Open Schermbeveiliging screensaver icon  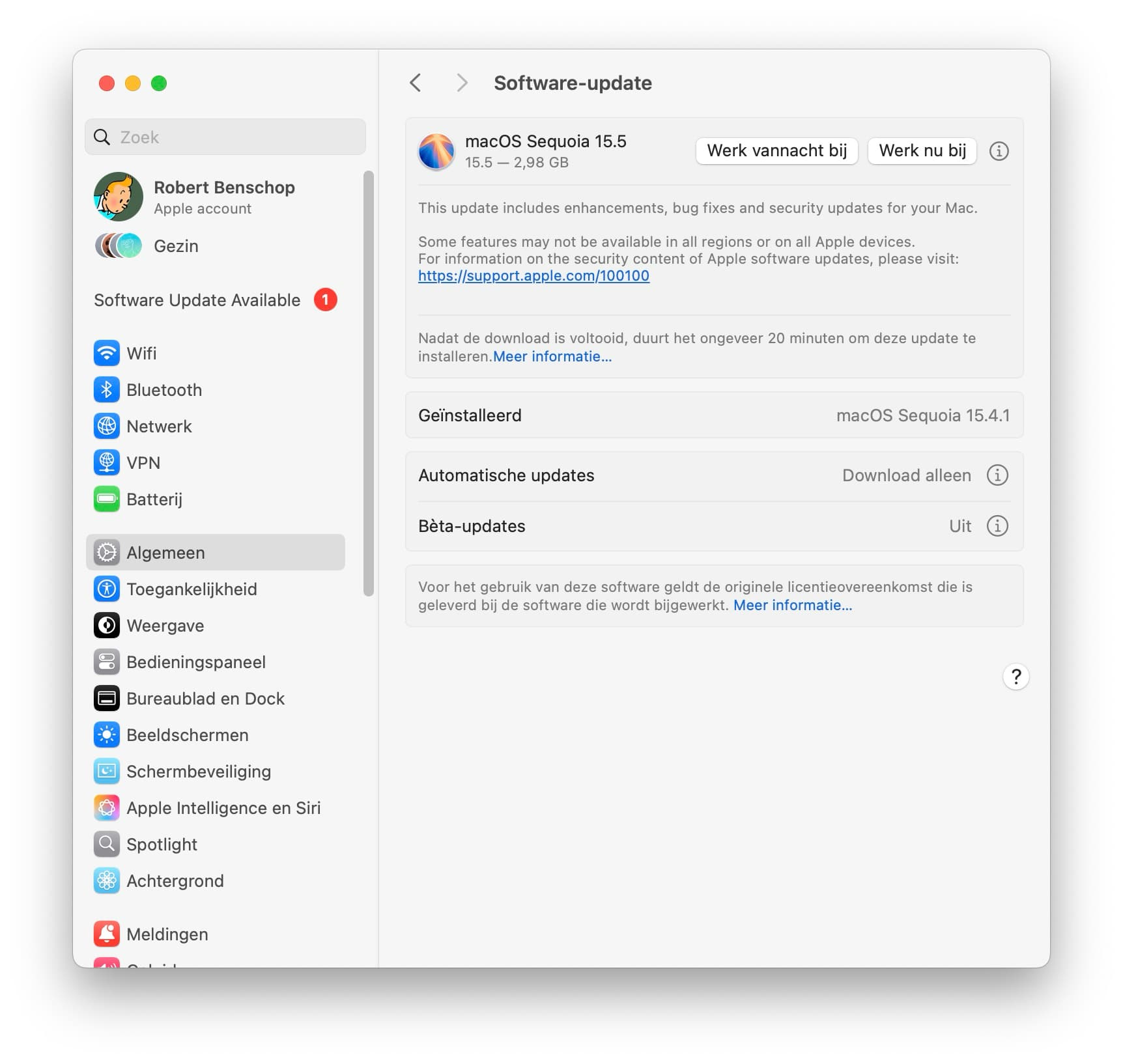coord(107,772)
